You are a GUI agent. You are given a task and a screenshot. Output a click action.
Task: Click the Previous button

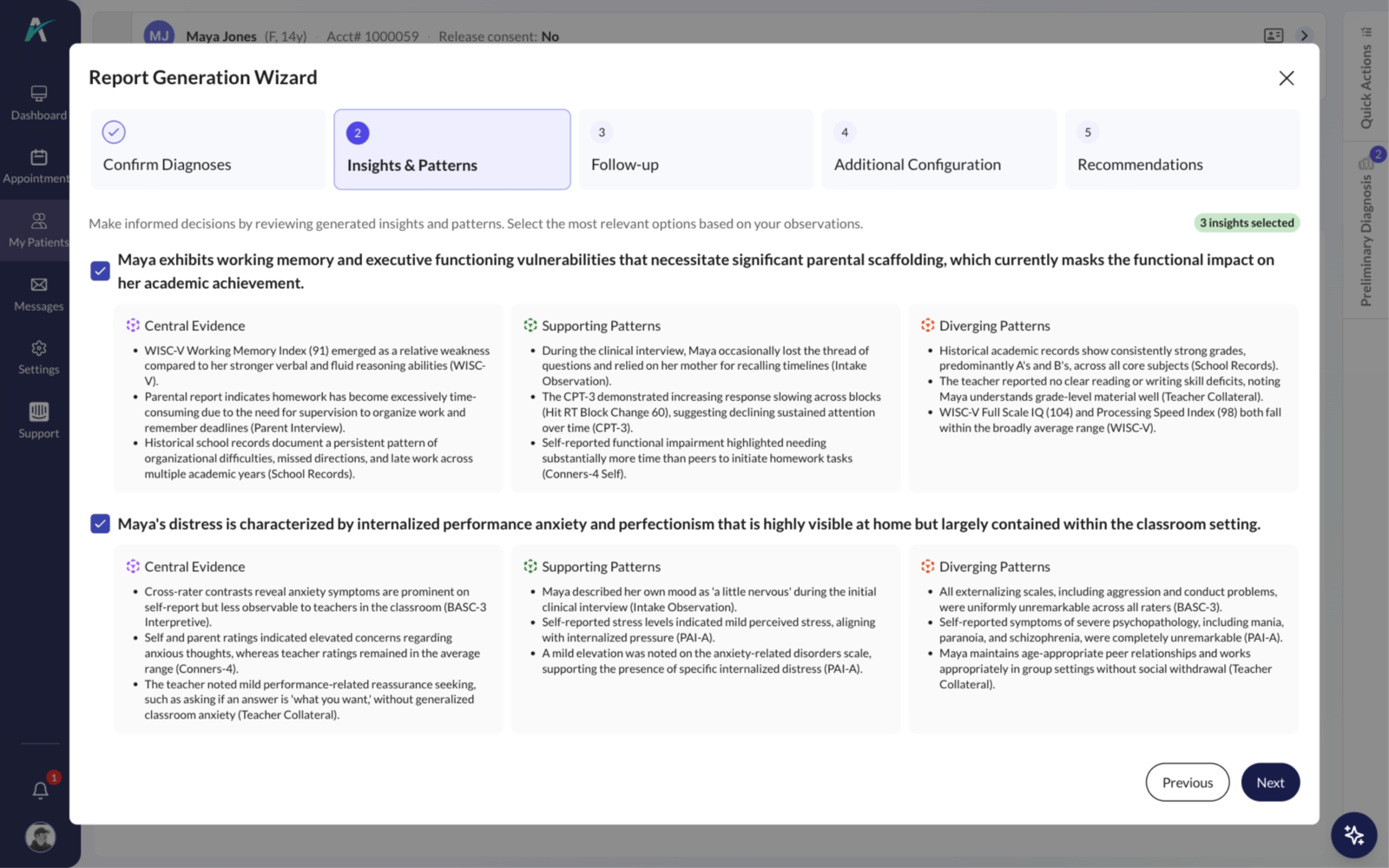(x=1187, y=782)
